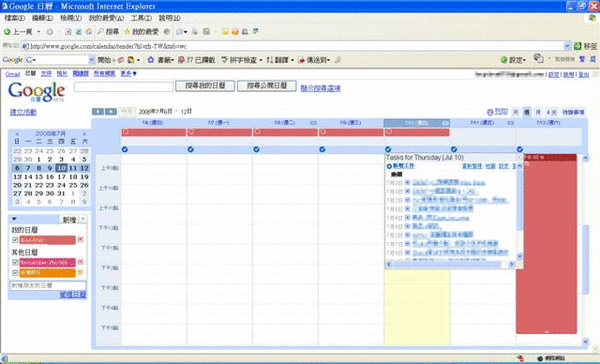The image size is (600, 364).
Task: Click the '傳送到' send-to toolbar icon
Action: pyautogui.click(x=302, y=60)
